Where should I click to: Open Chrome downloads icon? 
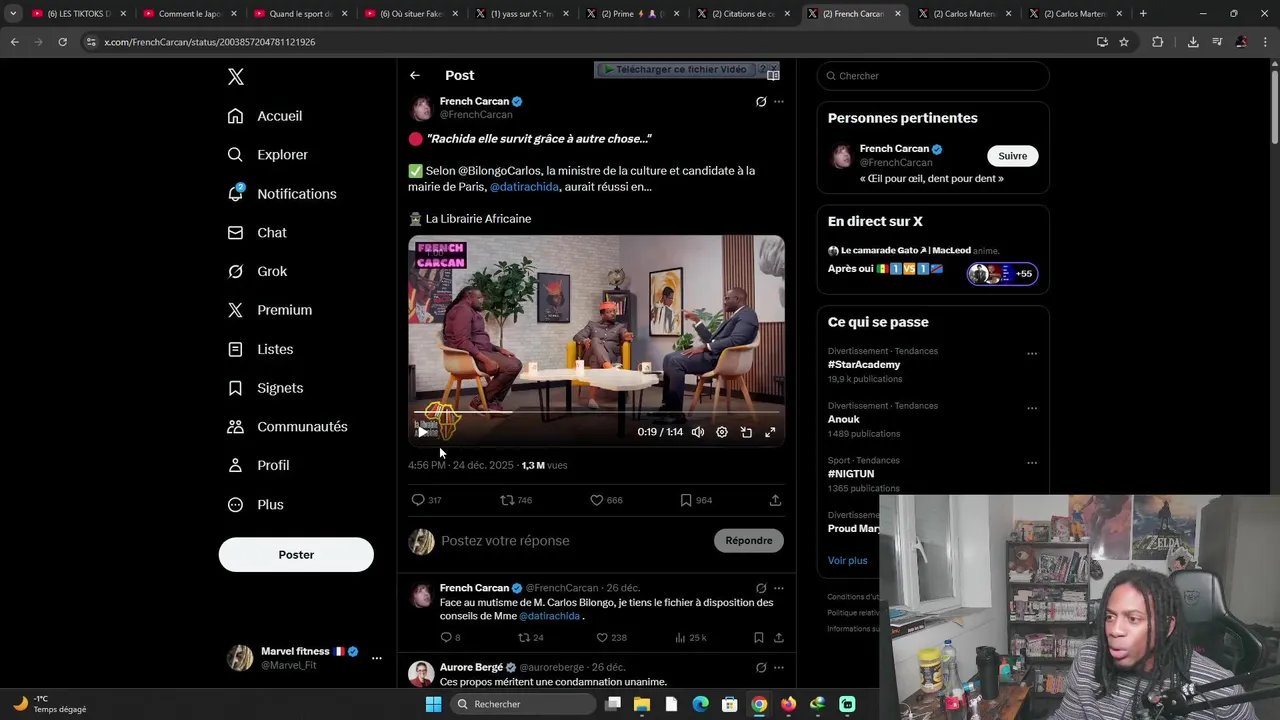click(1193, 42)
